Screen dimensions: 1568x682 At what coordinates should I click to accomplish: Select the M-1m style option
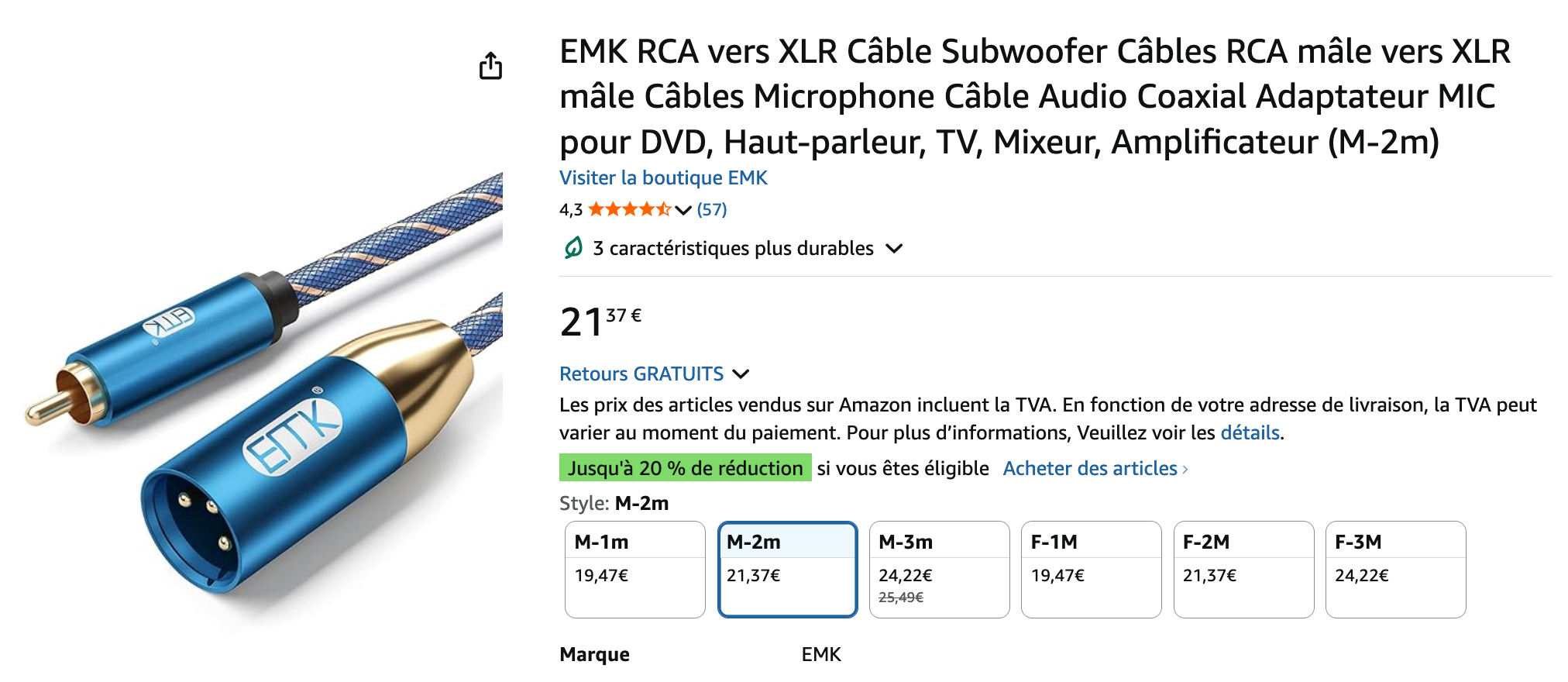(634, 570)
